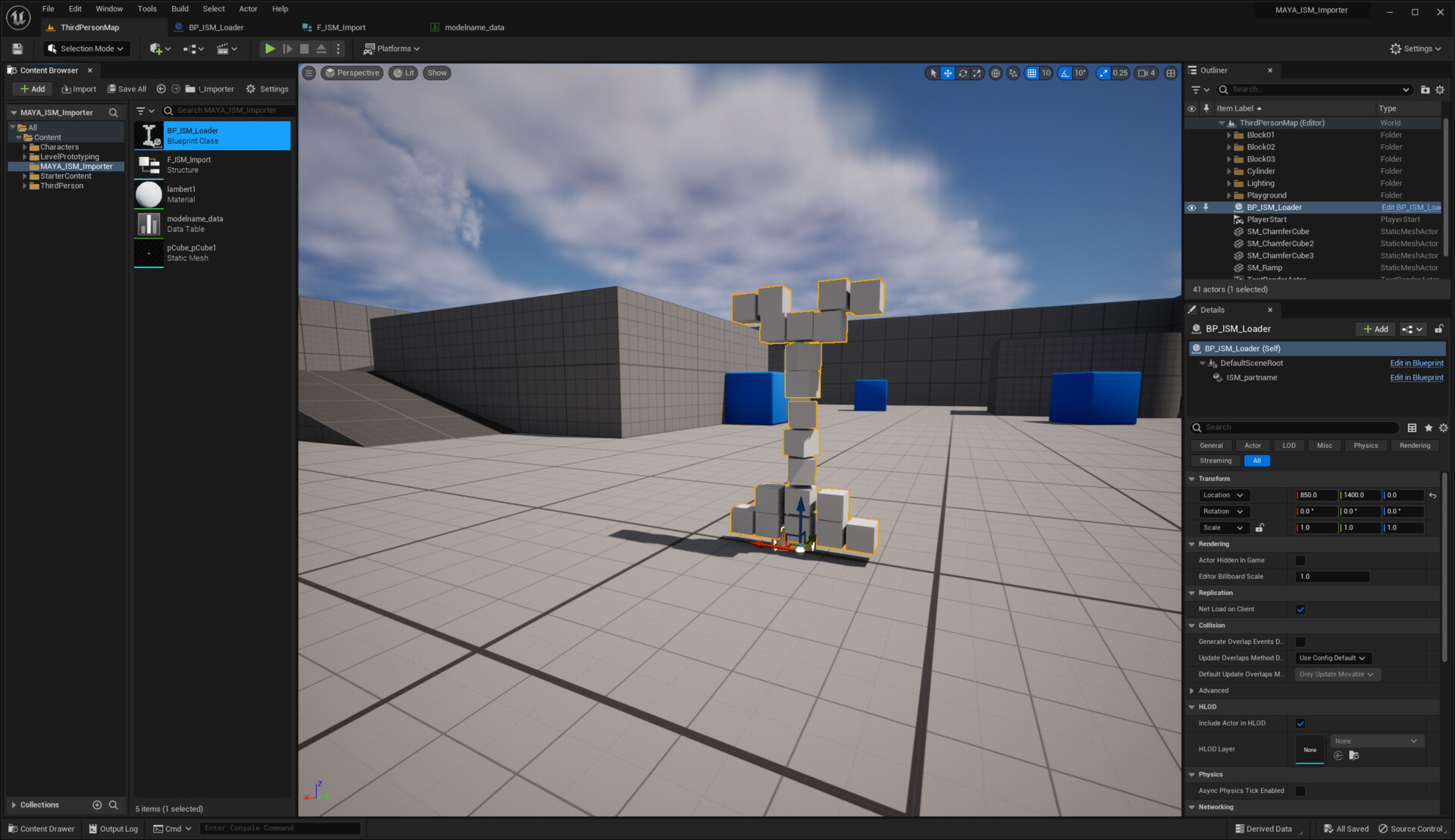Select the viewport Rotate transform tool
Image resolution: width=1455 pixels, height=840 pixels.
pyautogui.click(x=963, y=73)
